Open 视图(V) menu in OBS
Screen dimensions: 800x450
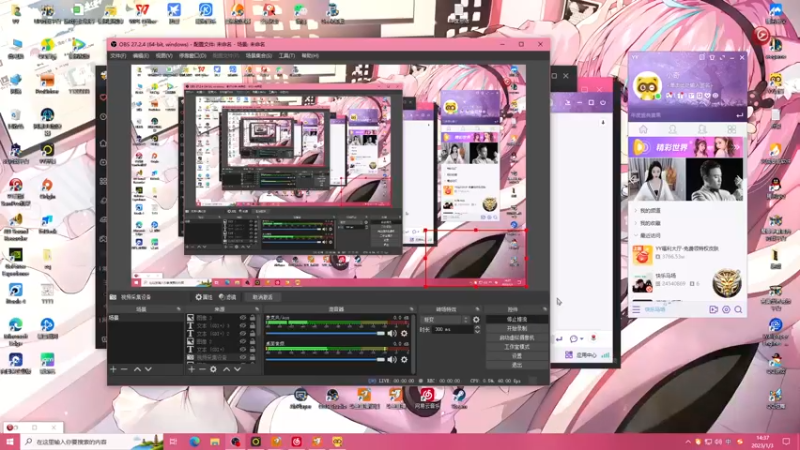coord(164,56)
